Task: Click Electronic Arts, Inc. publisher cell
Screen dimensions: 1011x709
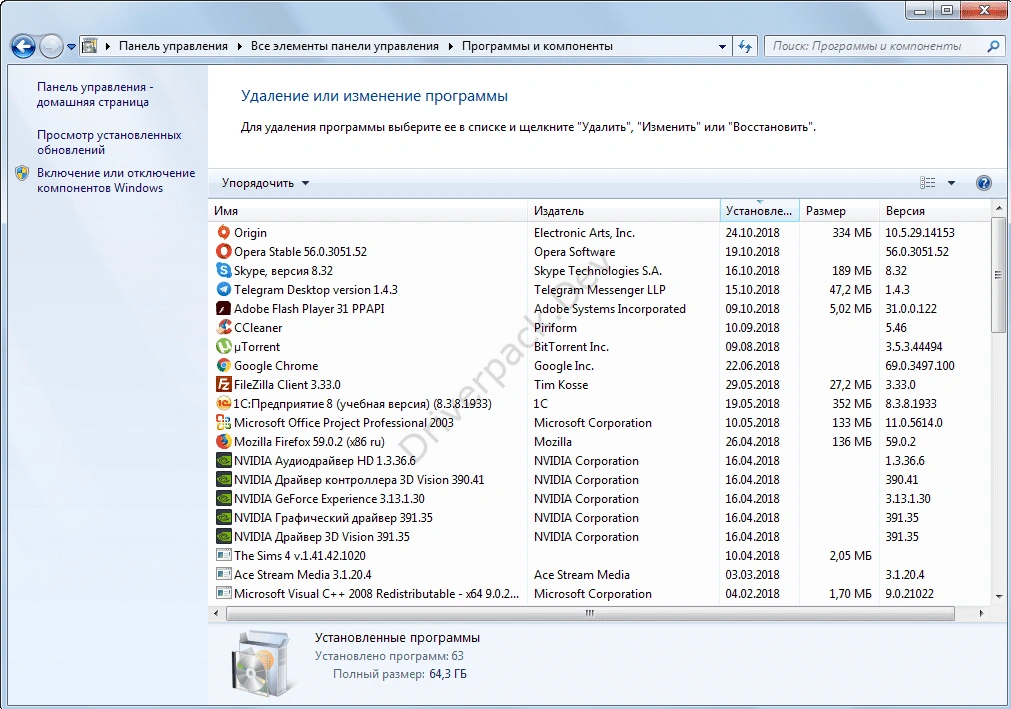Action: click(584, 233)
